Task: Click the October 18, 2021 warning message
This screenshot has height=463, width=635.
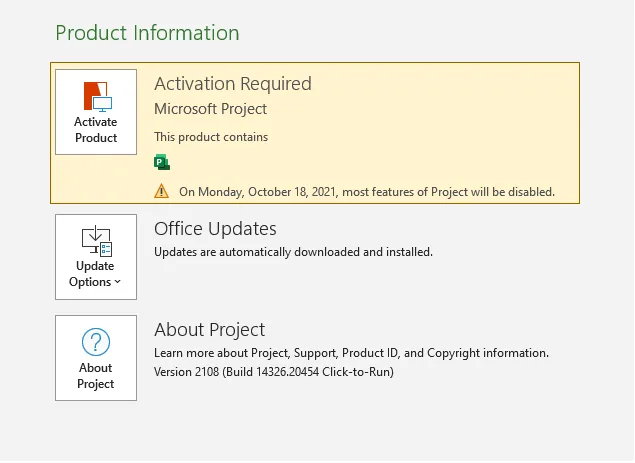Action: click(366, 191)
